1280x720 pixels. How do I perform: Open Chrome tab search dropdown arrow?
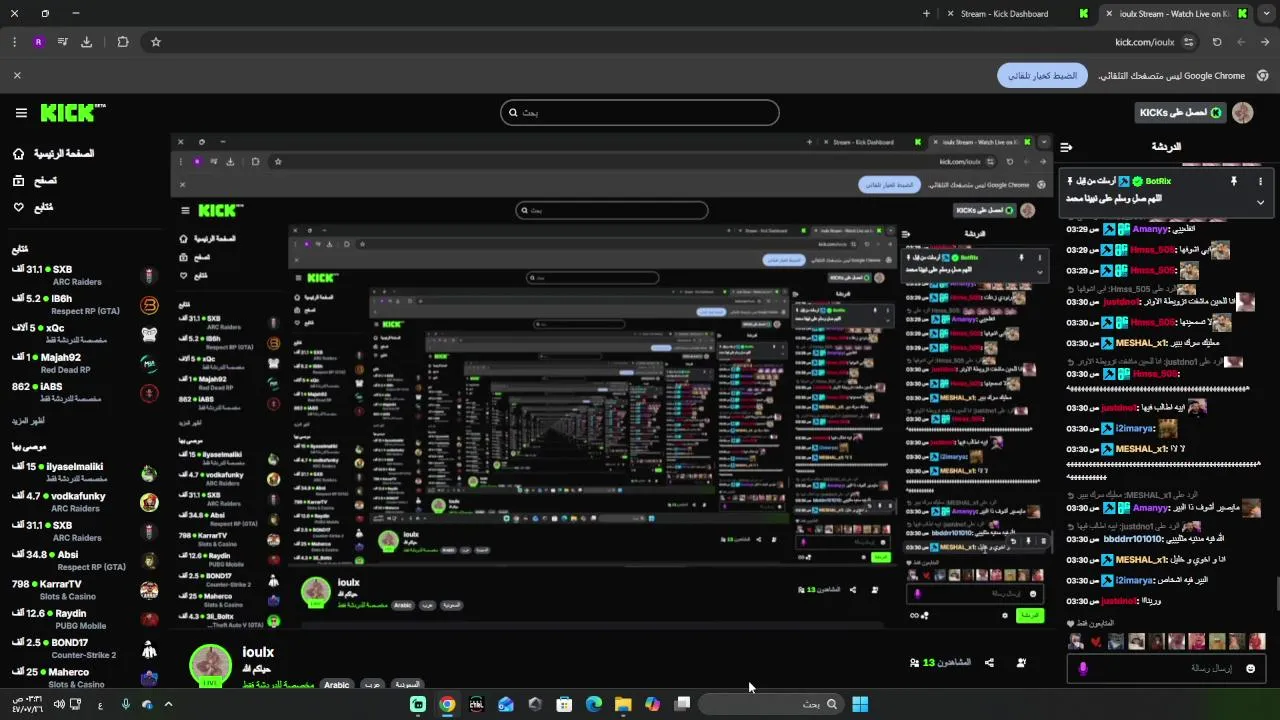pos(1265,14)
